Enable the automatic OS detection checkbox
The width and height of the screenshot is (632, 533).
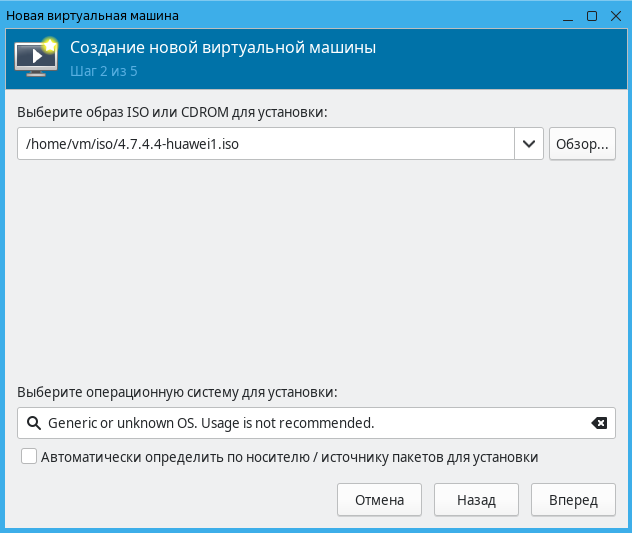click(29, 457)
